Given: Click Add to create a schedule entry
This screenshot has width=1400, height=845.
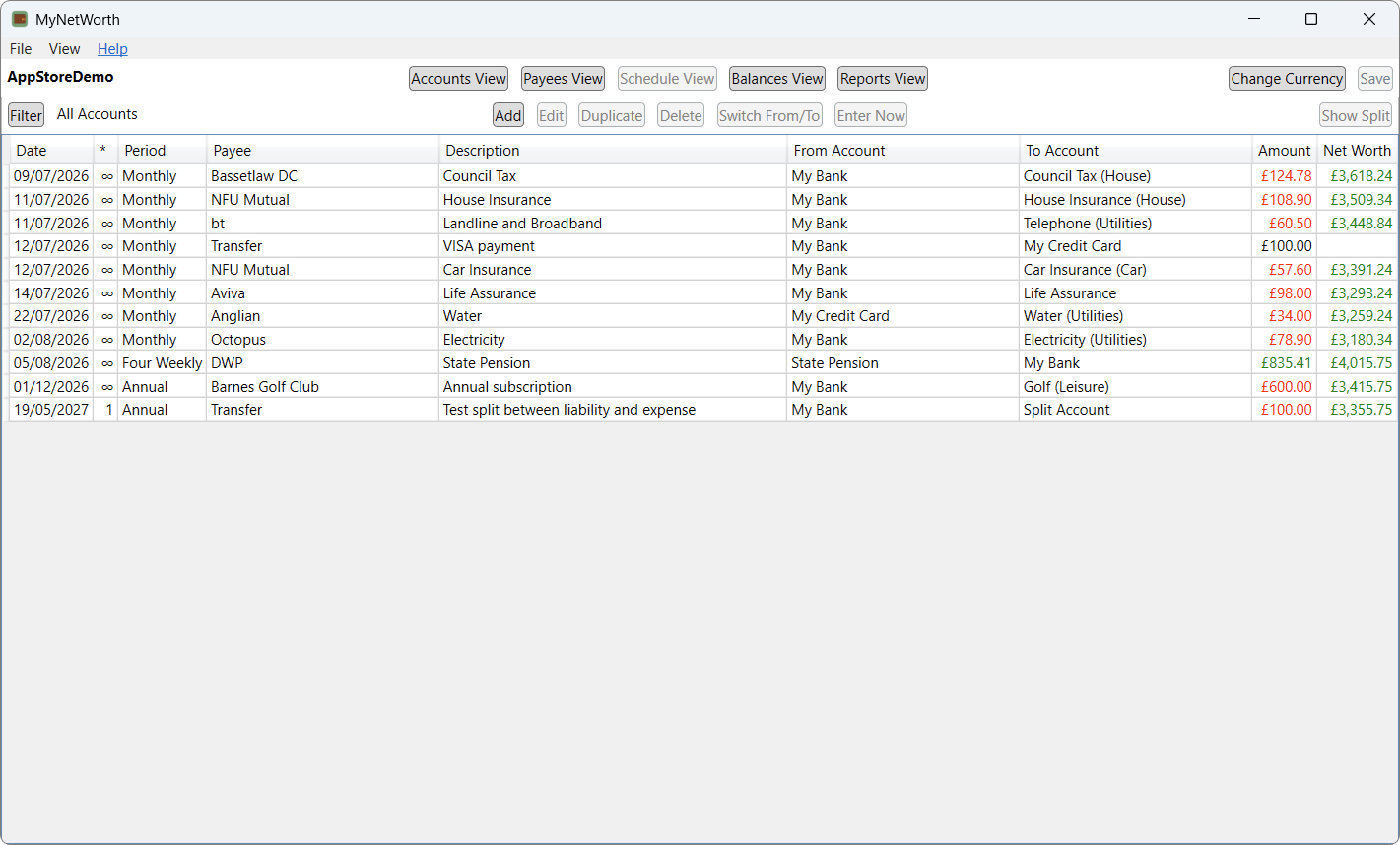Looking at the screenshot, I should click(x=508, y=115).
